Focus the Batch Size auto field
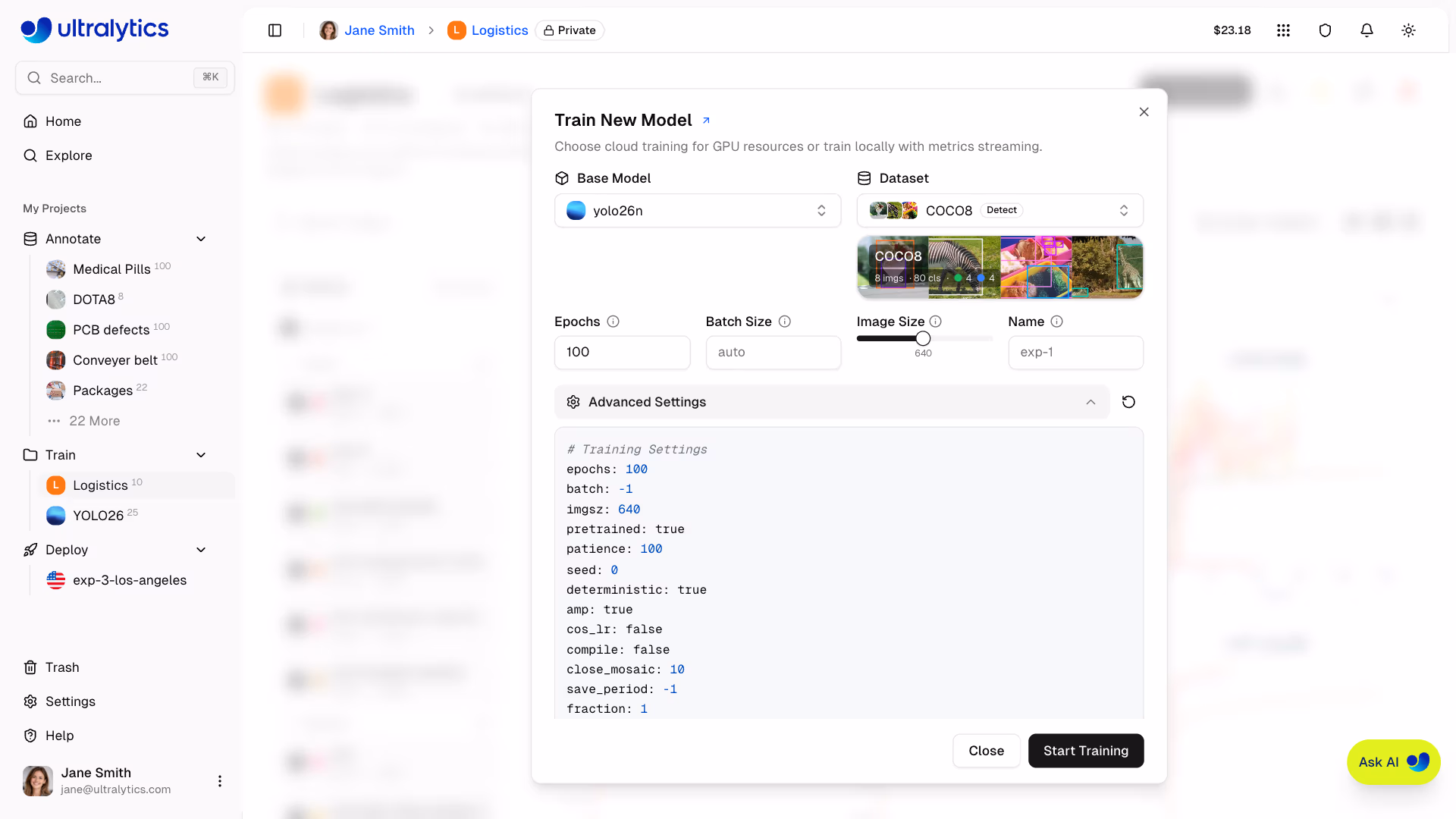Viewport: 1456px width, 819px height. point(773,353)
